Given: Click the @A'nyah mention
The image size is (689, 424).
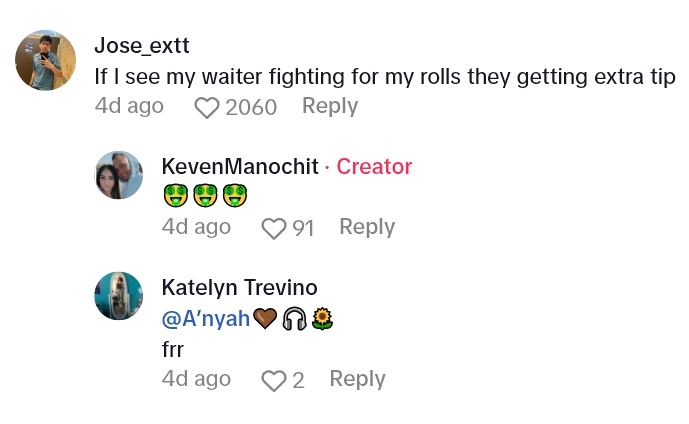Looking at the screenshot, I should [205, 319].
